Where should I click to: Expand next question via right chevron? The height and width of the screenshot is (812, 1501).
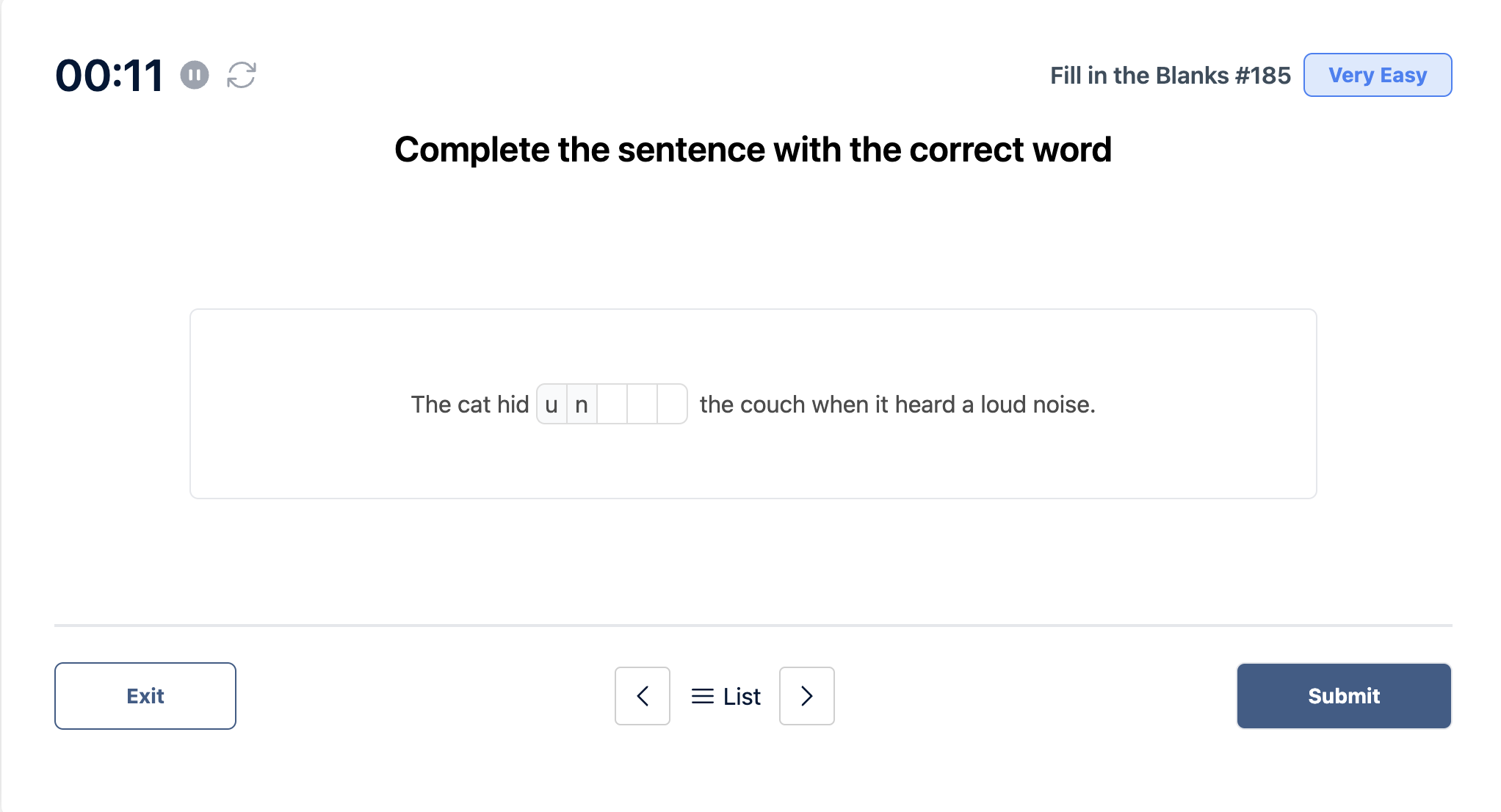click(x=806, y=696)
